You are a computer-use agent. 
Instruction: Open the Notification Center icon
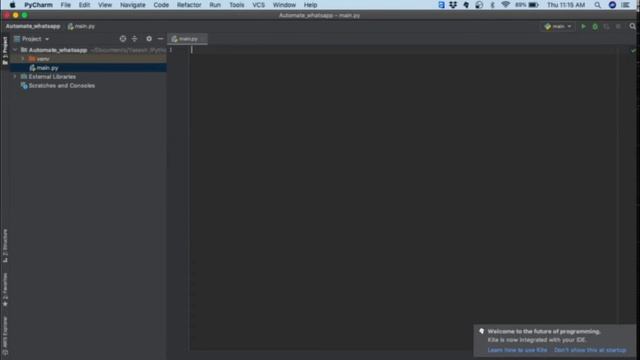[x=625, y=5]
